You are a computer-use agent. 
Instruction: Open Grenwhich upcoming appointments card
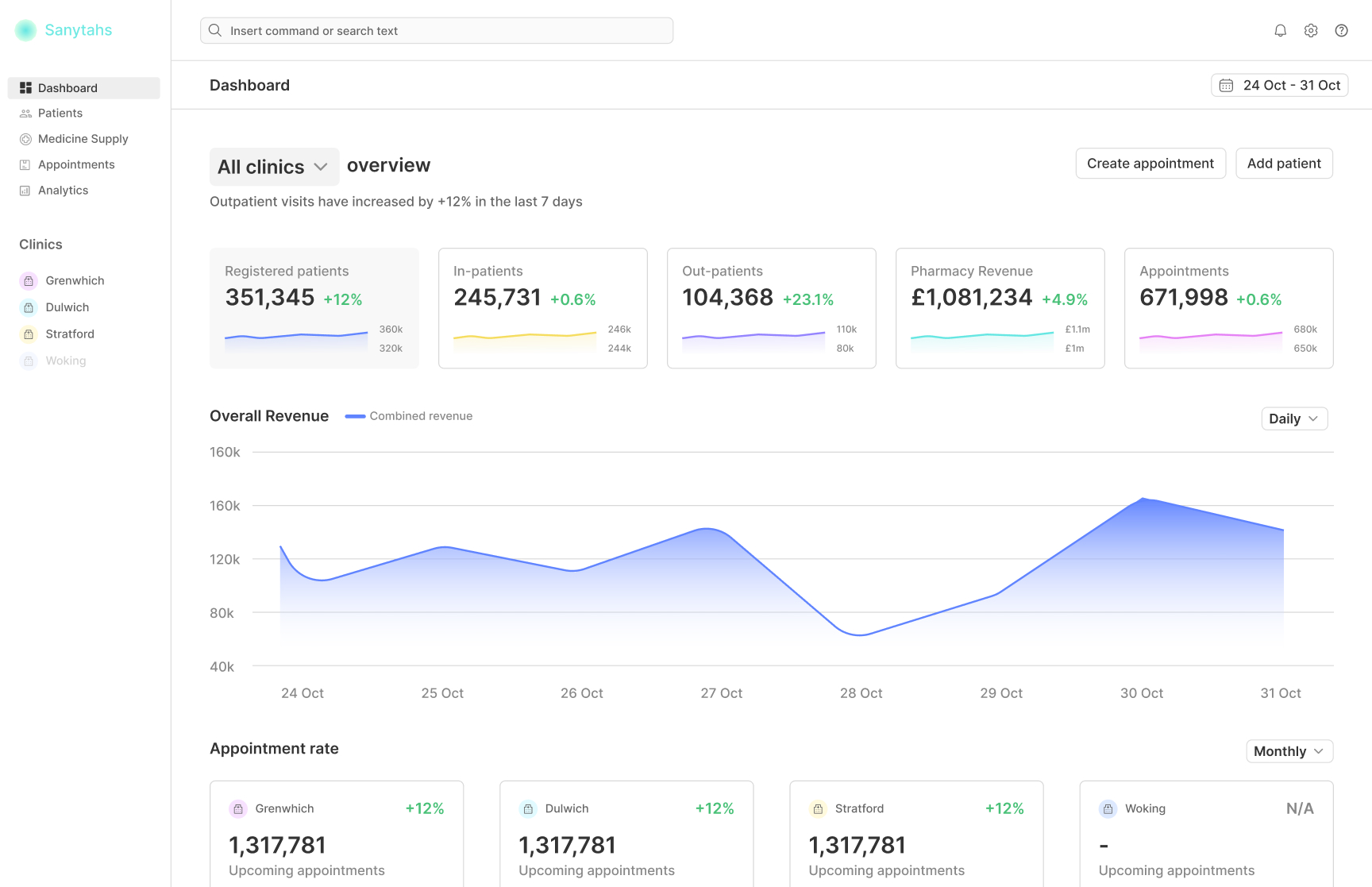point(337,834)
